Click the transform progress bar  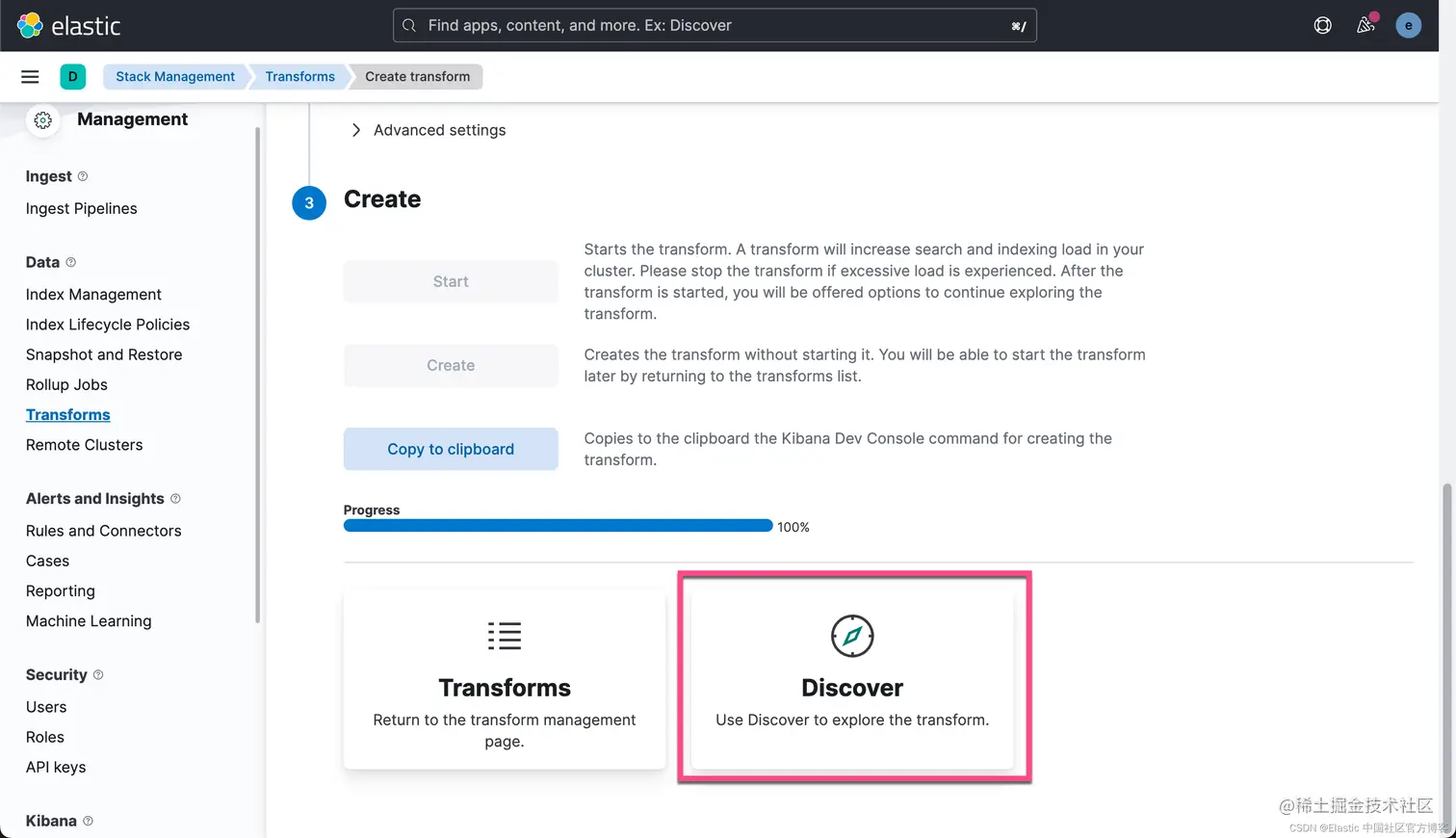(559, 526)
